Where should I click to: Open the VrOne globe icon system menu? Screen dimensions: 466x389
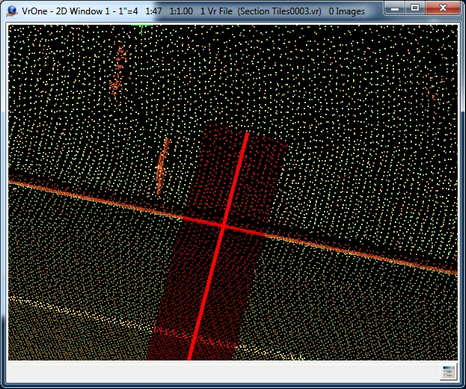(12, 11)
